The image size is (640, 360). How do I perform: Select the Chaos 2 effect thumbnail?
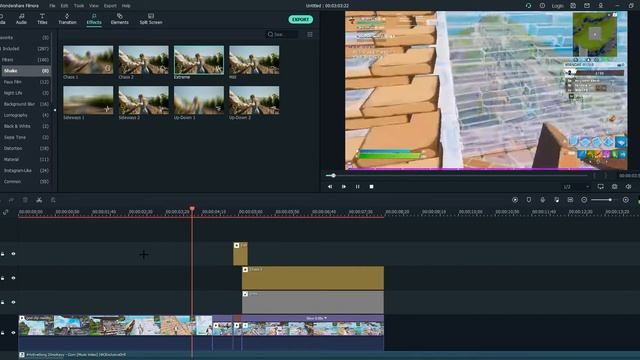144,60
